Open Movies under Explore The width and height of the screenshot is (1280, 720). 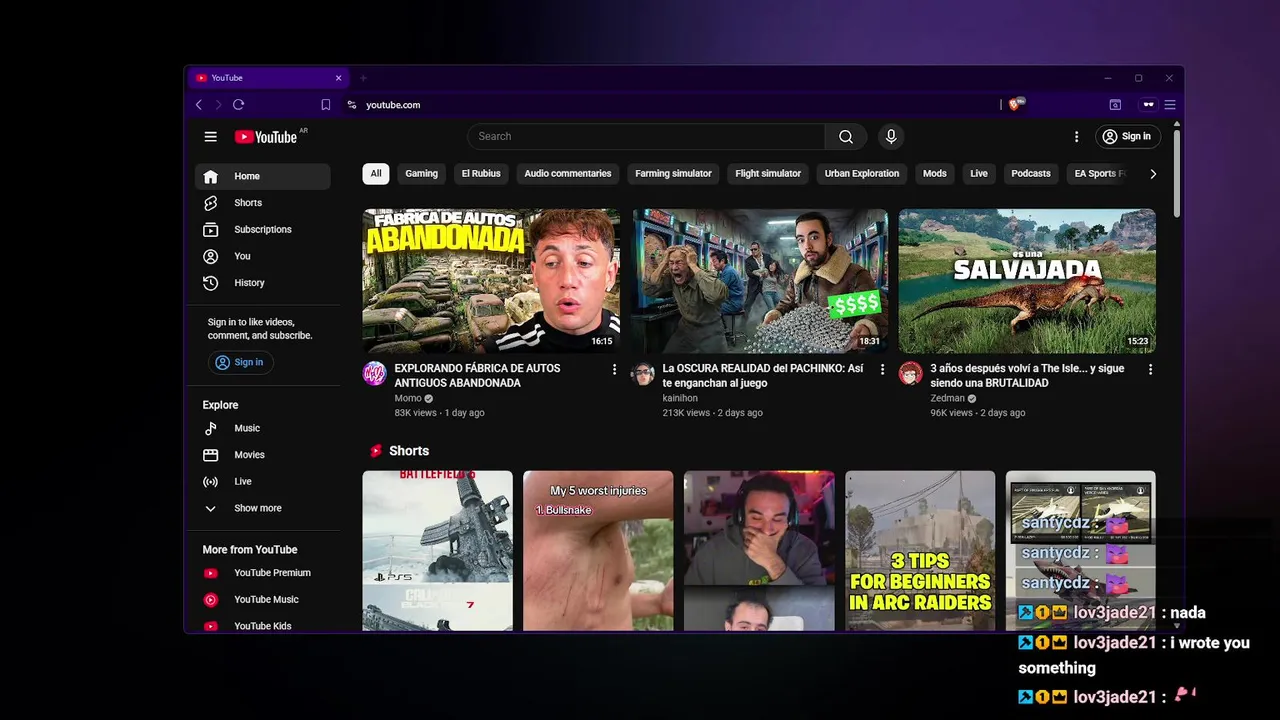coord(262,455)
